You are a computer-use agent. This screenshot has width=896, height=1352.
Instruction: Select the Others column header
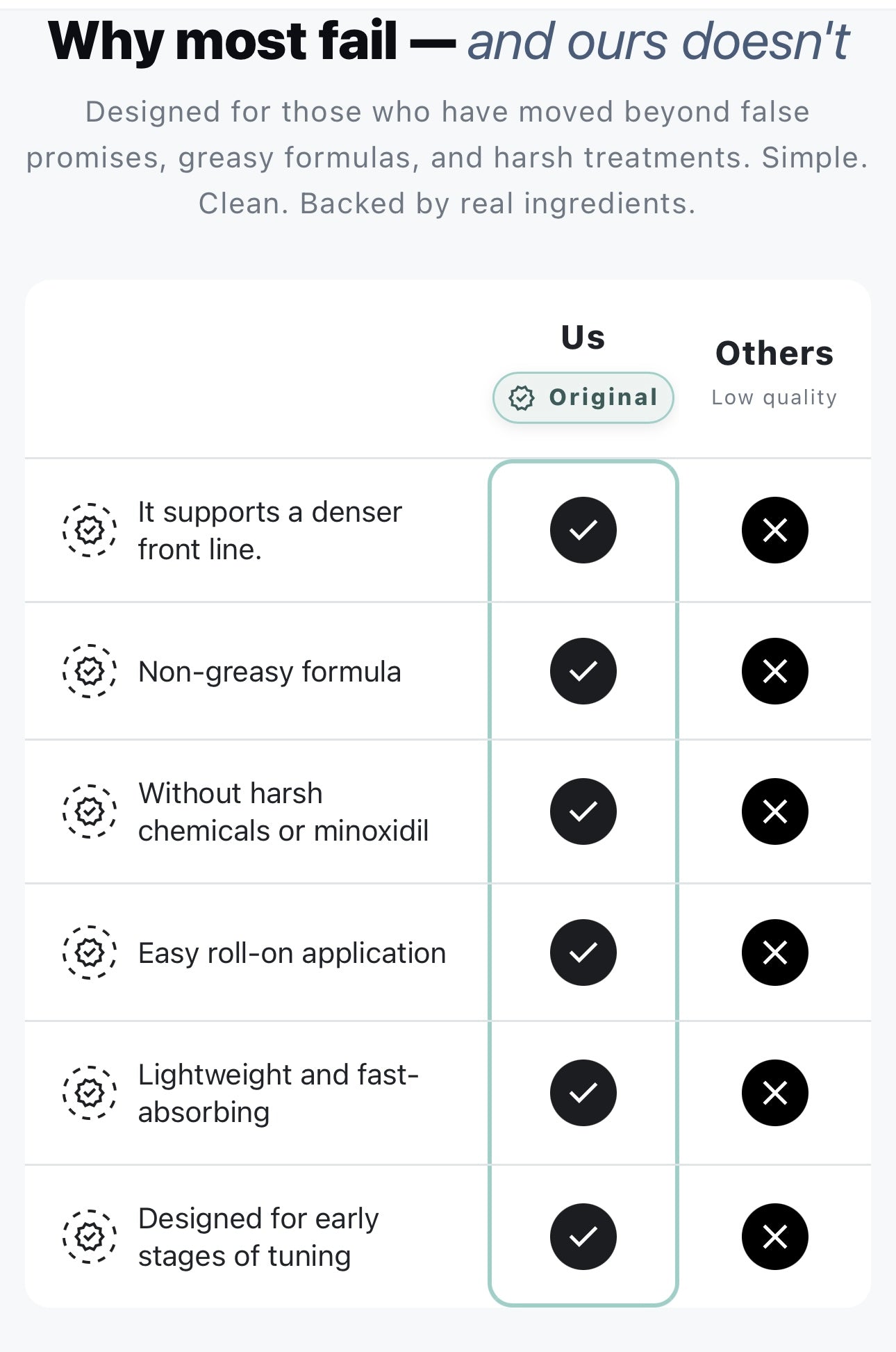pos(774,354)
